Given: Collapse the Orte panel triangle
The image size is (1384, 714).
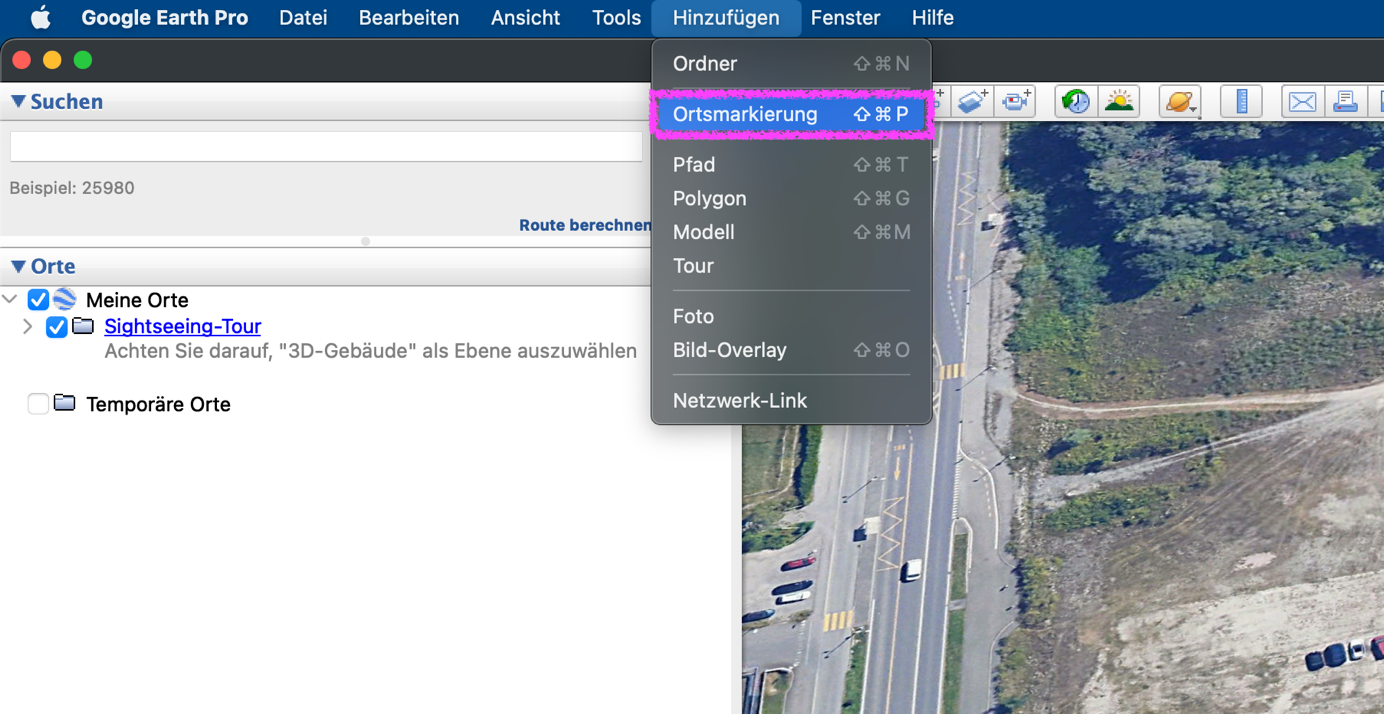Looking at the screenshot, I should point(18,266).
